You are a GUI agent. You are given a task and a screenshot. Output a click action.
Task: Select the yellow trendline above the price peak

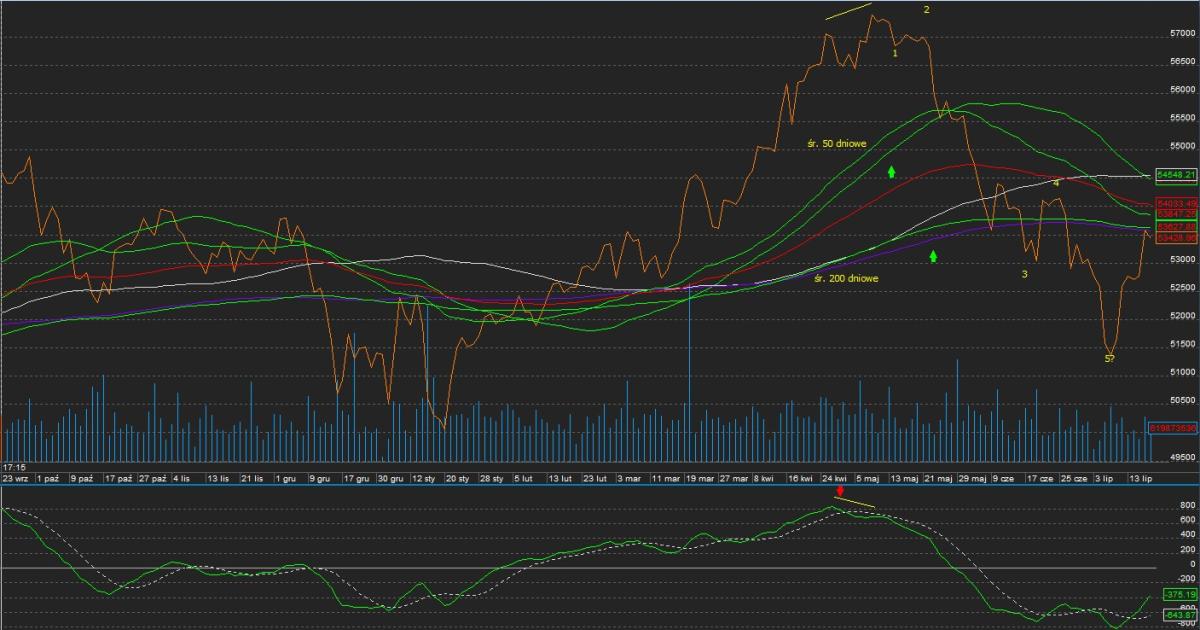tap(848, 12)
